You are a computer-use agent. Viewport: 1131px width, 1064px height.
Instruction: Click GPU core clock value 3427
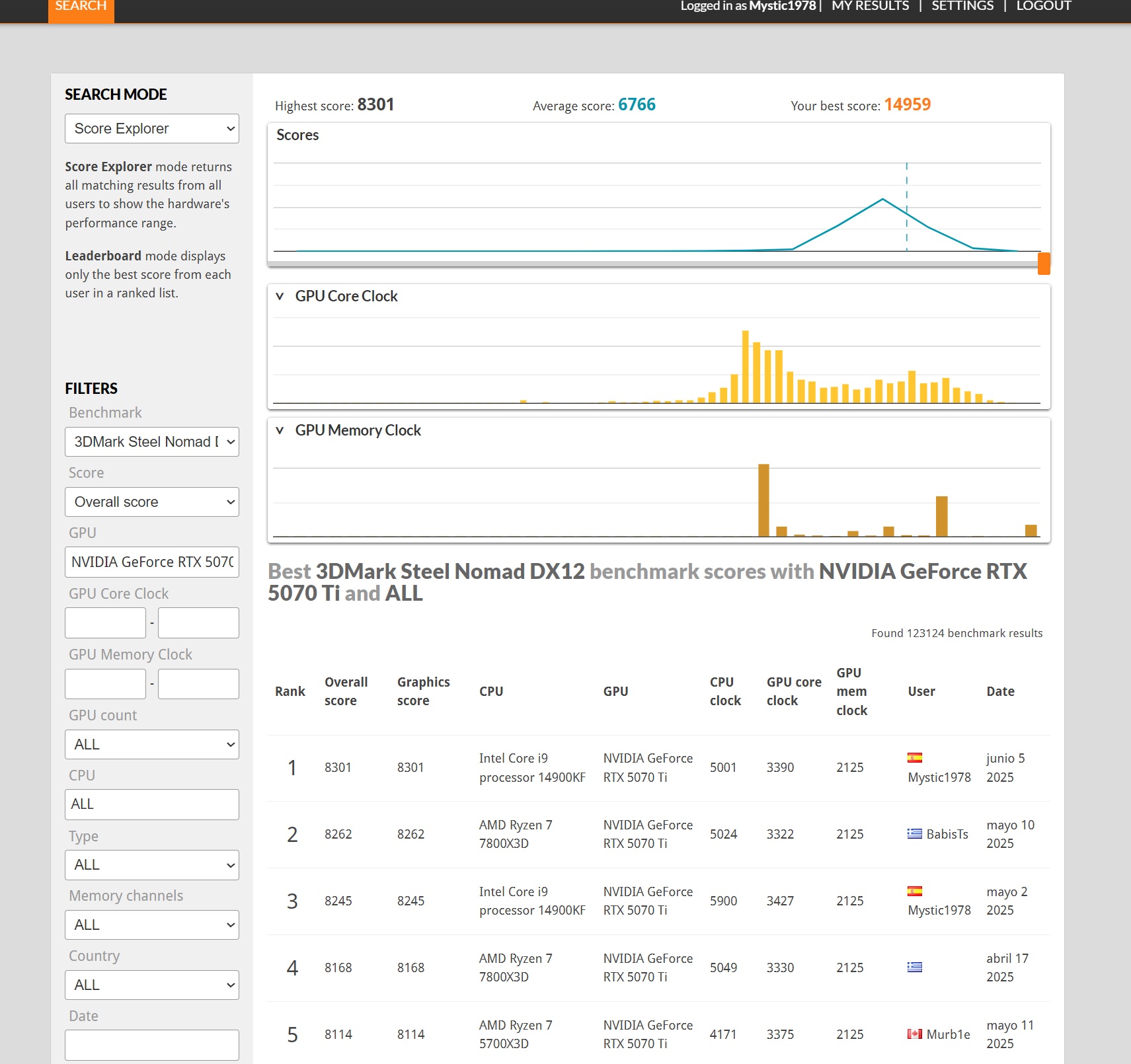pos(780,901)
